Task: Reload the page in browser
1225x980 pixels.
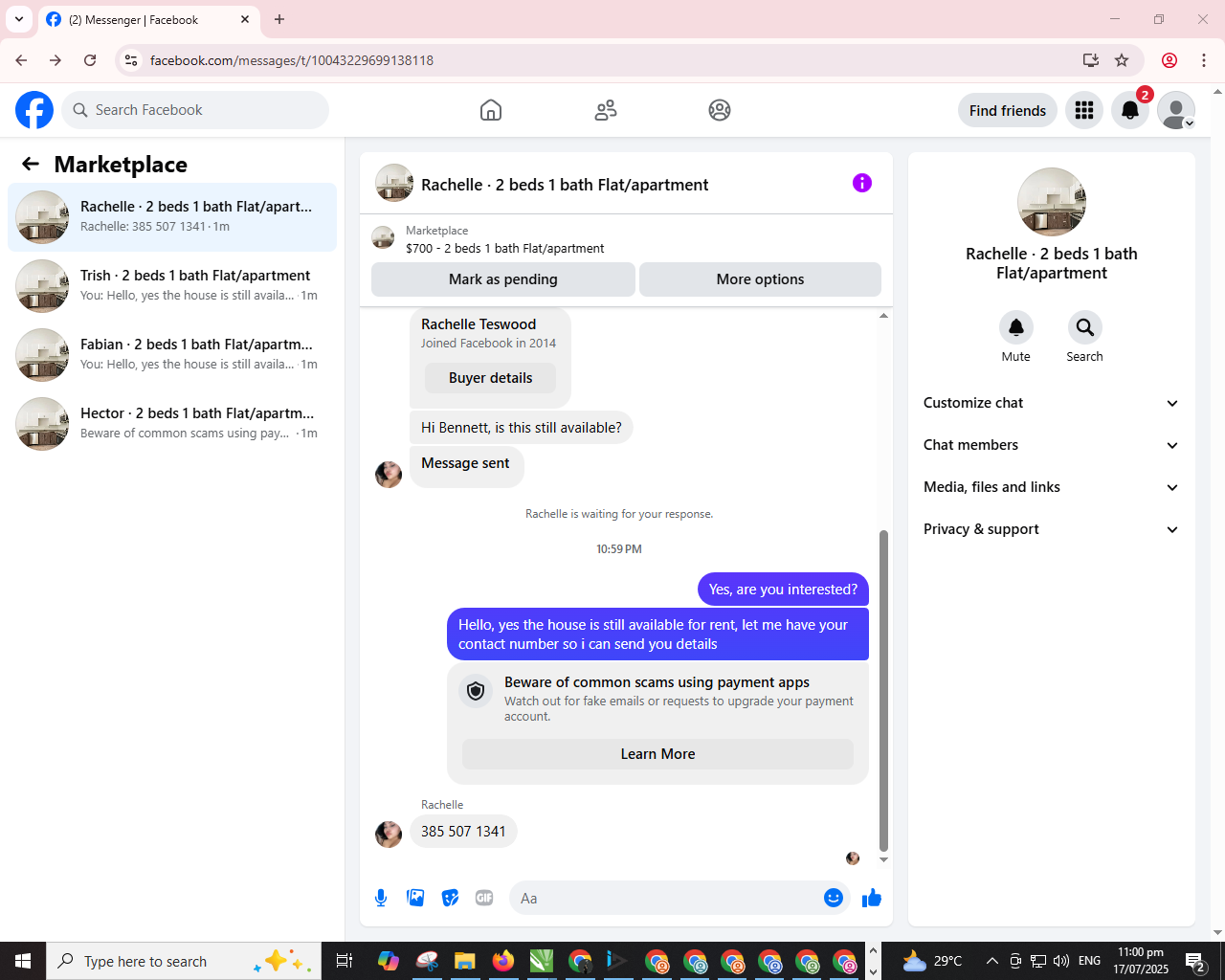Action: click(90, 60)
